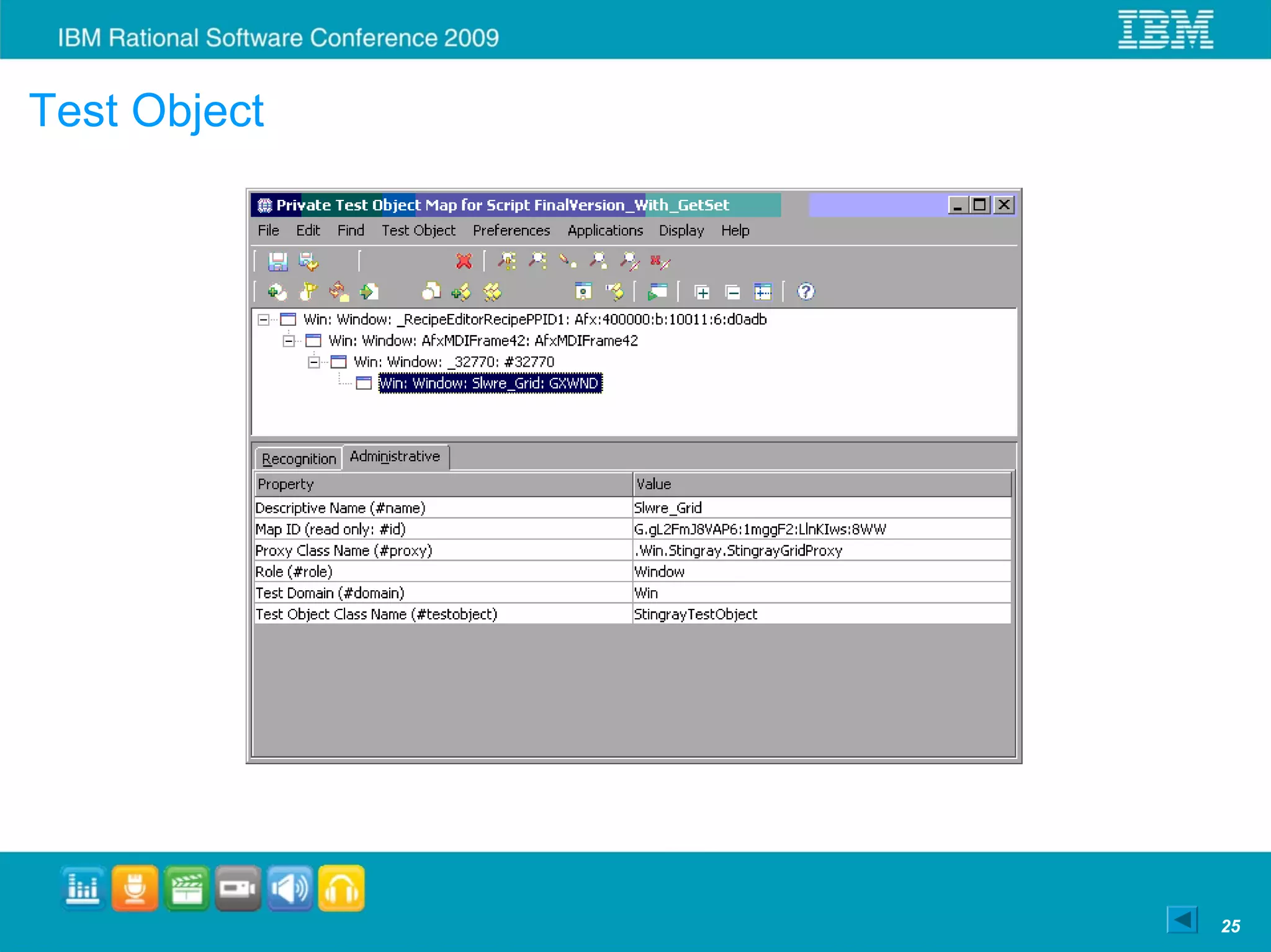Switch to the Recognition tab
This screenshot has height=952, width=1271.
[299, 459]
